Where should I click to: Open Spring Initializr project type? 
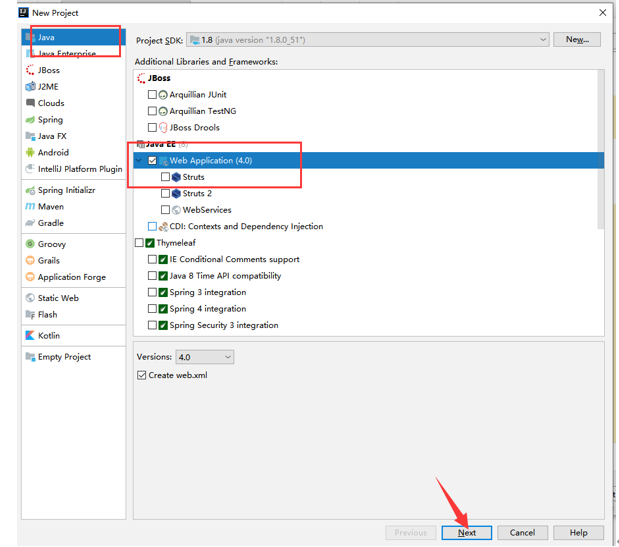tap(73, 190)
